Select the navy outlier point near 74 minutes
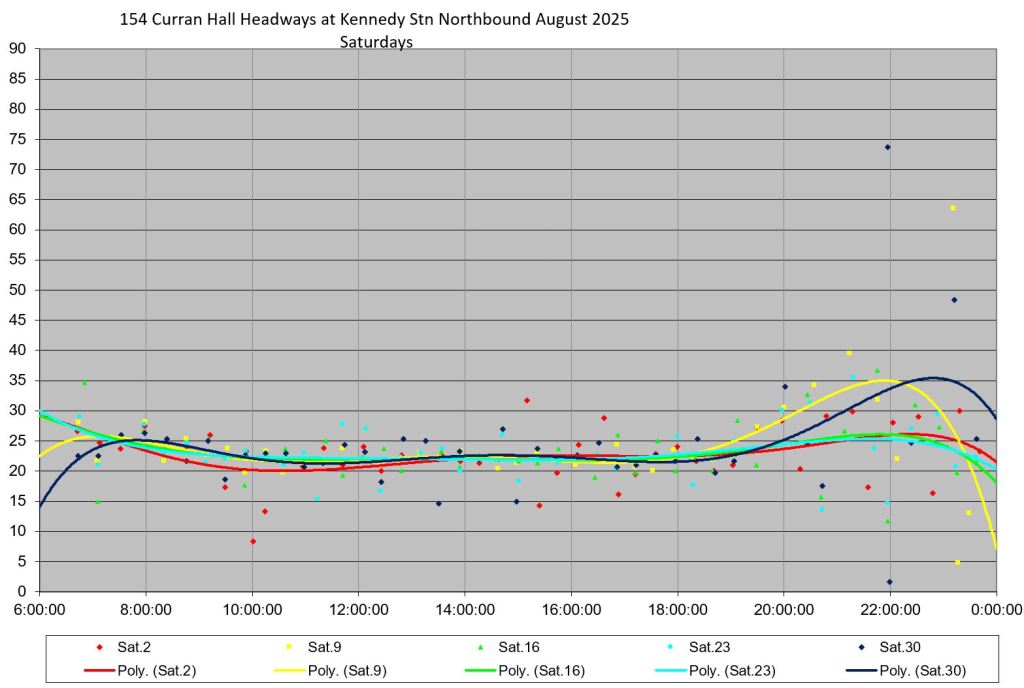 click(x=887, y=147)
